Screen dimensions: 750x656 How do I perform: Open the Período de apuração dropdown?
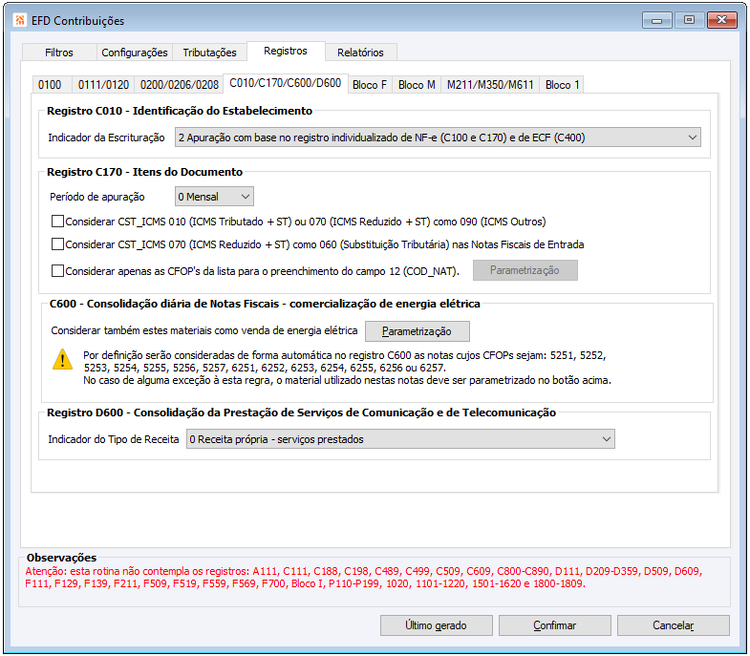click(x=214, y=197)
